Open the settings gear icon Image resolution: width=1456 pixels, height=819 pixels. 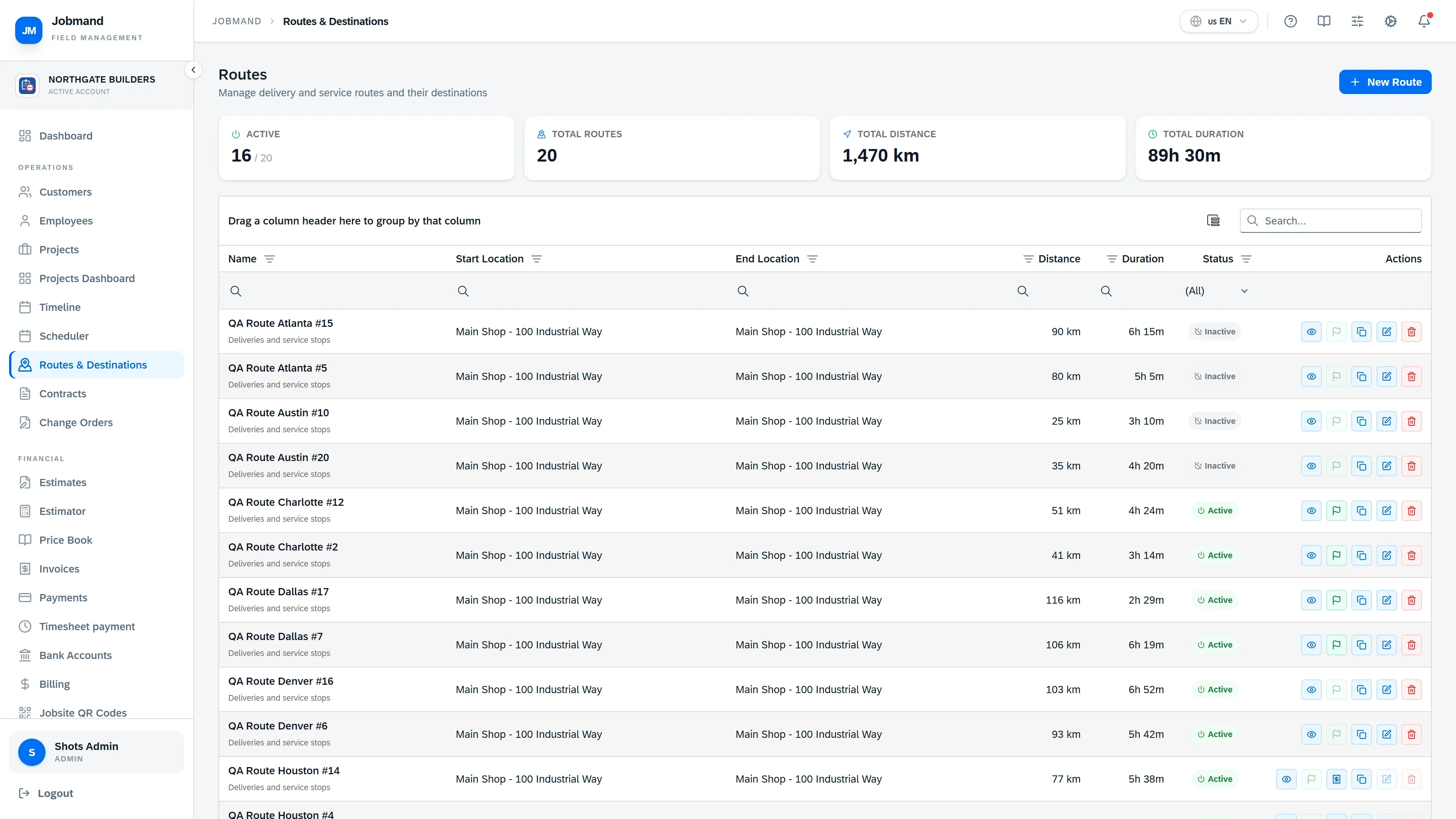[1390, 22]
